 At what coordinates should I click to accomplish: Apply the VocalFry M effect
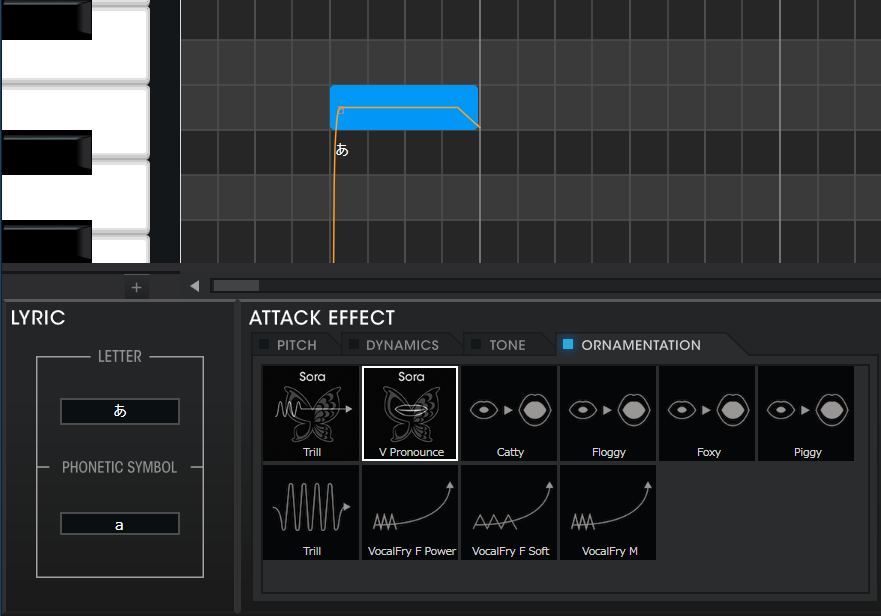pos(608,513)
